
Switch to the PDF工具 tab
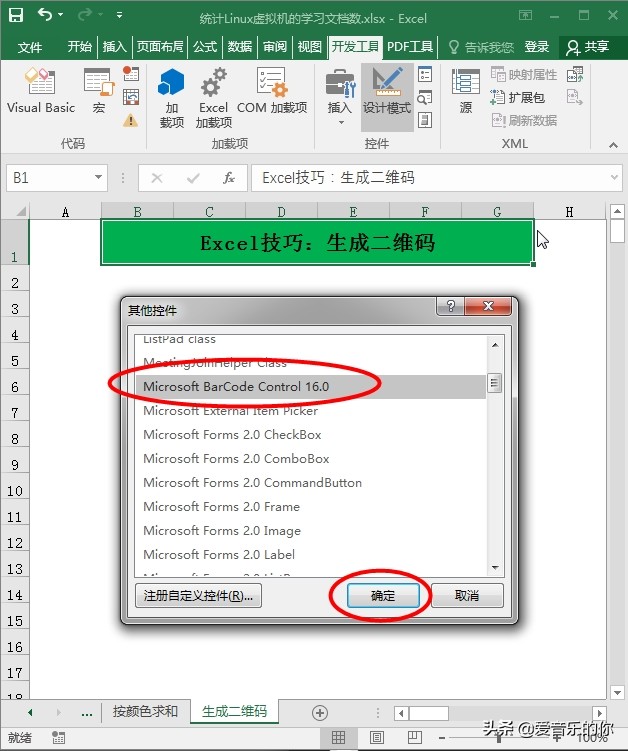(x=410, y=46)
